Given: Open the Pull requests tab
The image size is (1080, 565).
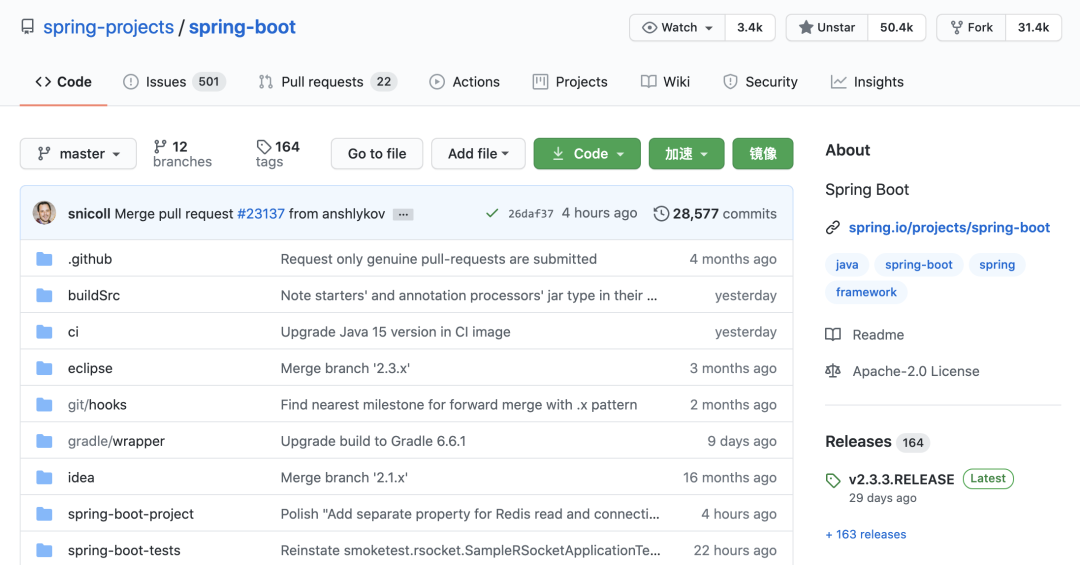Looking at the screenshot, I should tap(328, 82).
